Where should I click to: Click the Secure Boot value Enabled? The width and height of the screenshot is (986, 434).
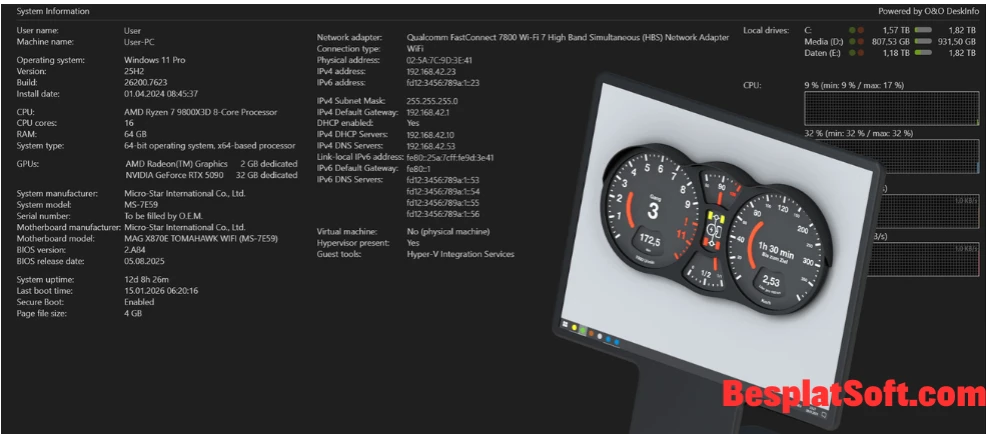[x=139, y=302]
